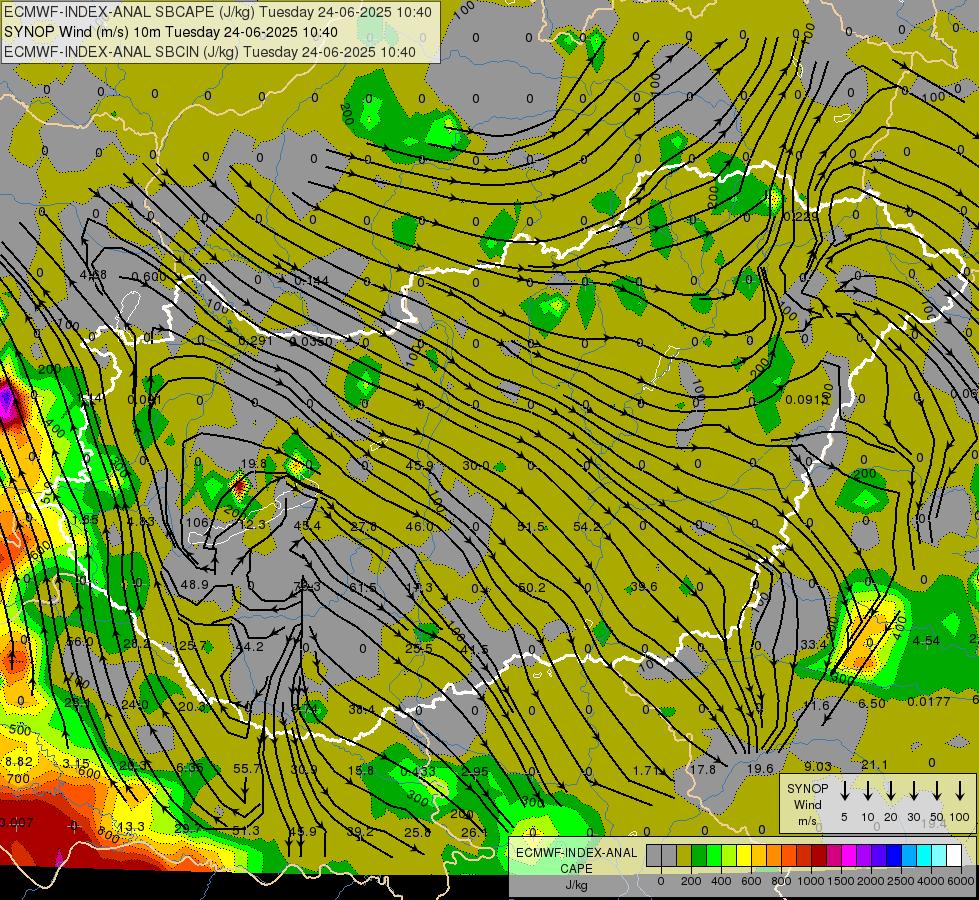Click the map value 30.0
The image size is (979, 900).
(476, 465)
